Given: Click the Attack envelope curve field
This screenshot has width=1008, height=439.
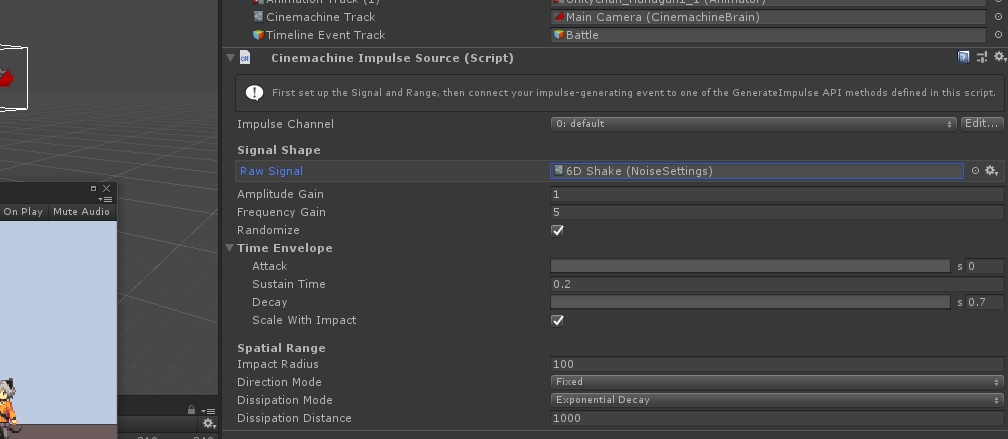Looking at the screenshot, I should pyautogui.click(x=750, y=266).
